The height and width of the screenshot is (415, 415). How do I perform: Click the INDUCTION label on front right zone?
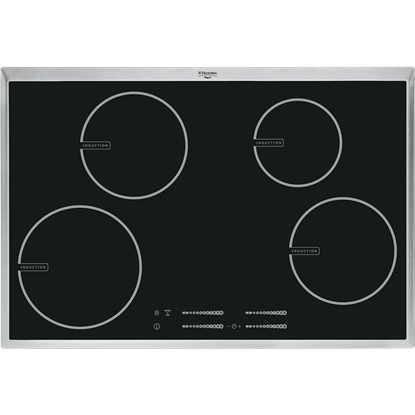(x=305, y=251)
